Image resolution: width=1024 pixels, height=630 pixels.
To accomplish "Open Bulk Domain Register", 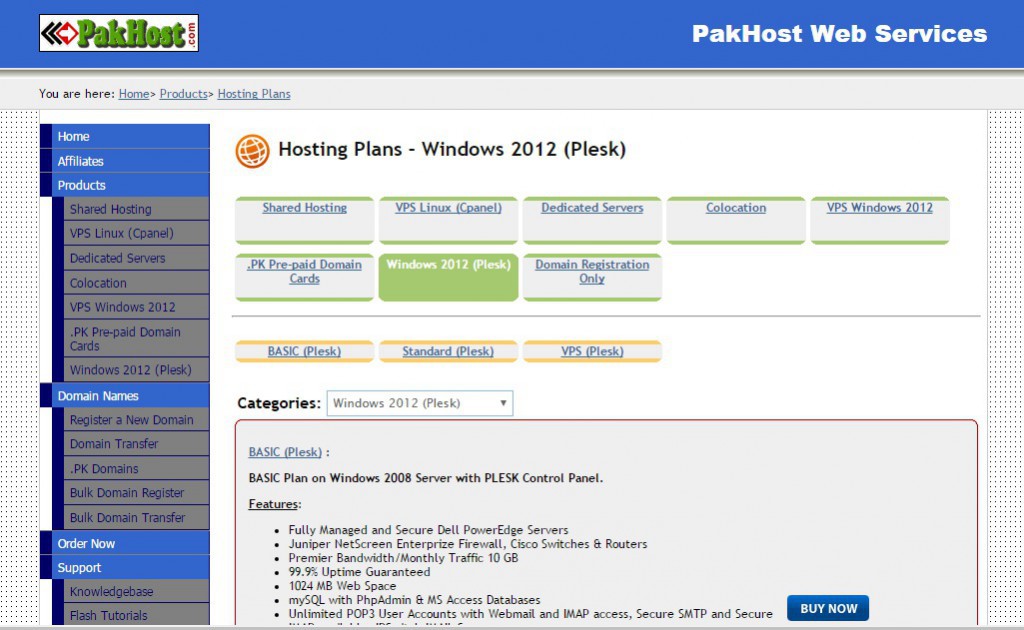I will (136, 493).
